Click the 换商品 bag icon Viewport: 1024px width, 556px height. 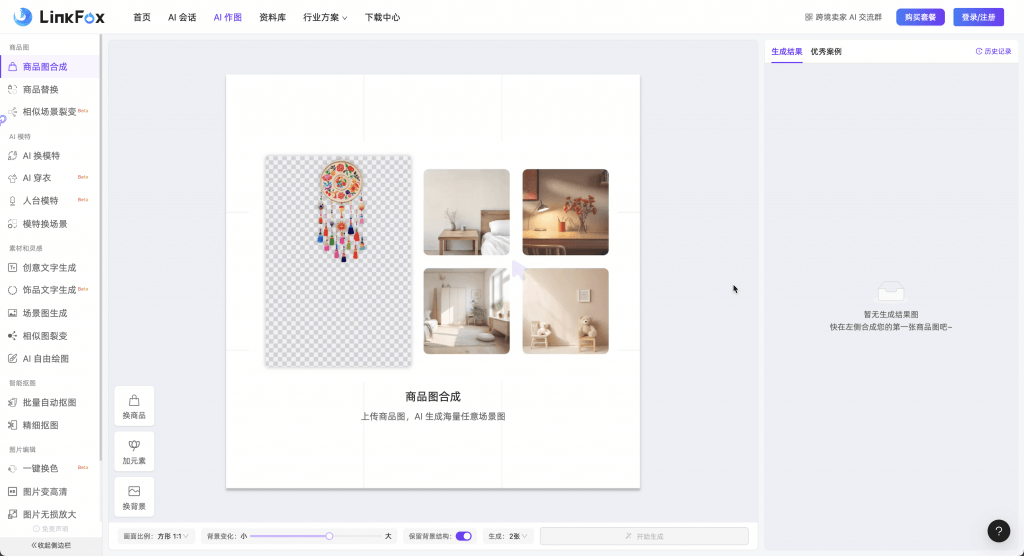134,400
